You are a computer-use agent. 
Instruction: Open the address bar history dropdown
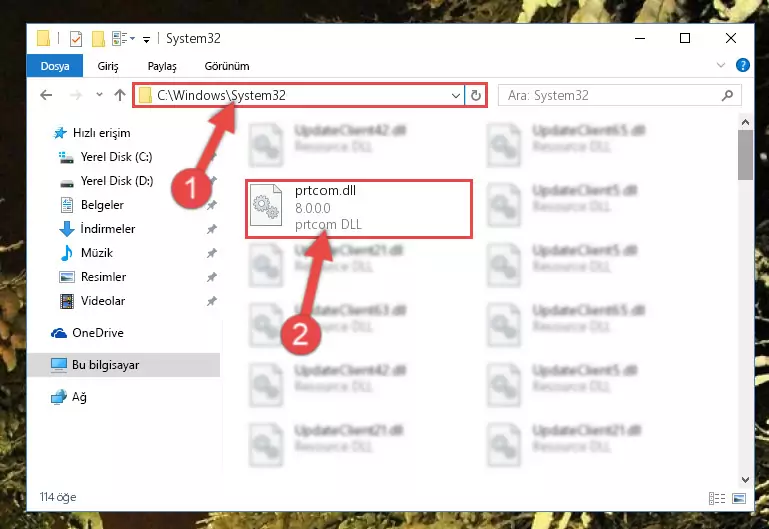pyautogui.click(x=456, y=95)
